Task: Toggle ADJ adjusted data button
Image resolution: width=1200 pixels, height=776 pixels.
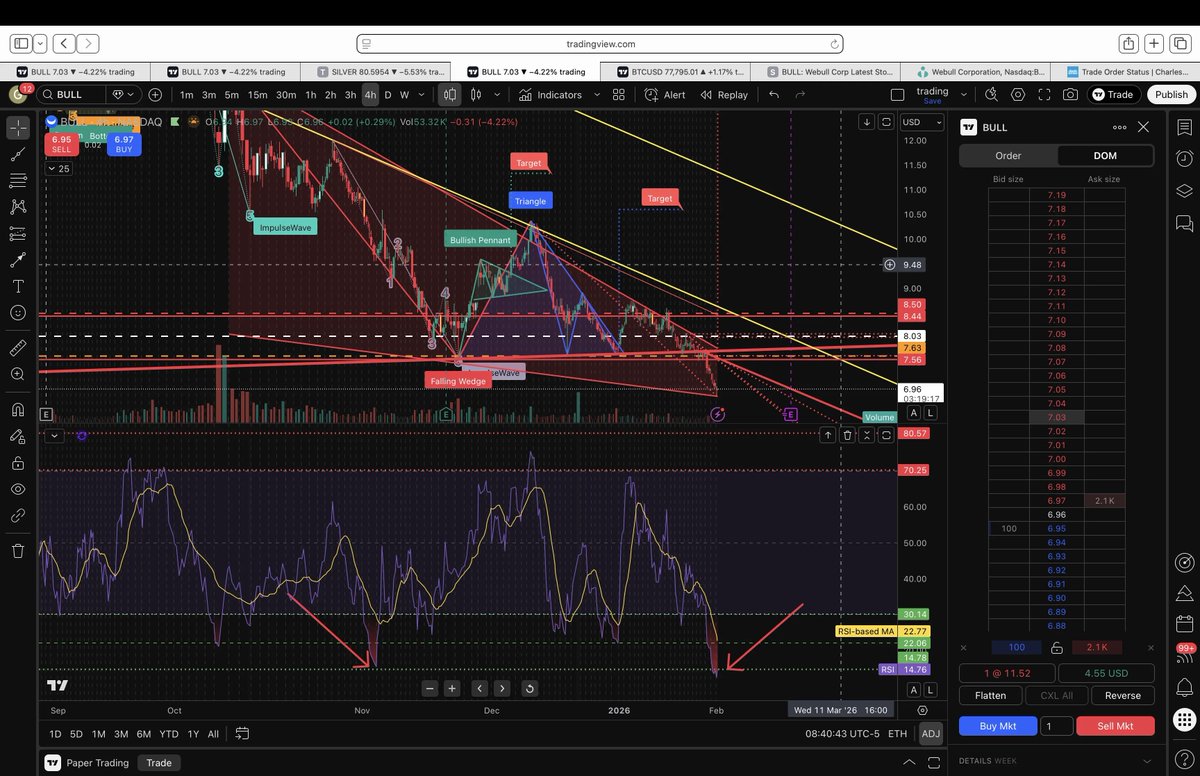Action: click(x=930, y=734)
